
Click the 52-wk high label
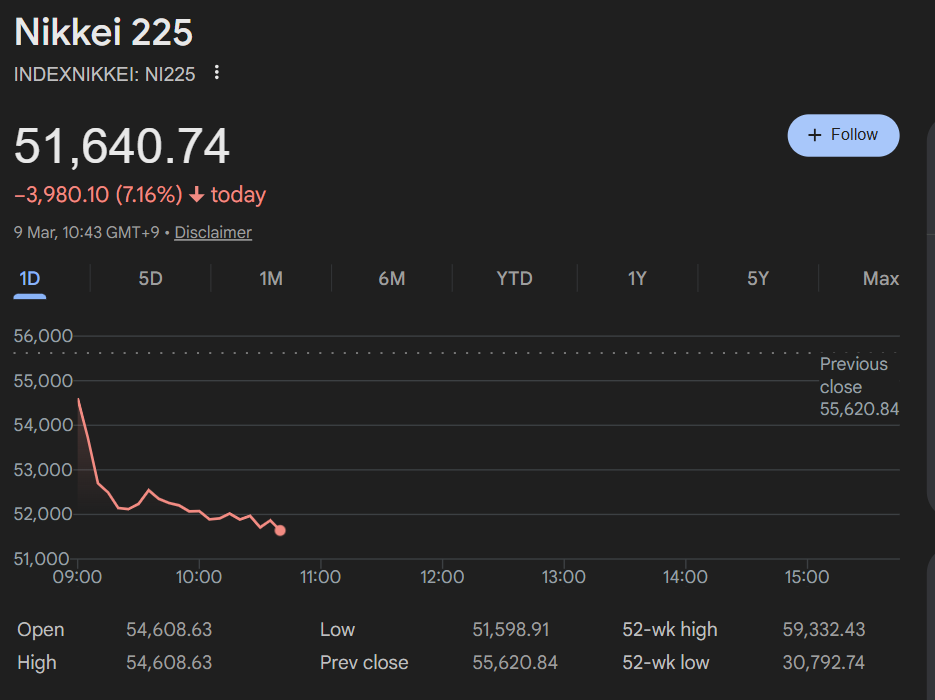(670, 630)
